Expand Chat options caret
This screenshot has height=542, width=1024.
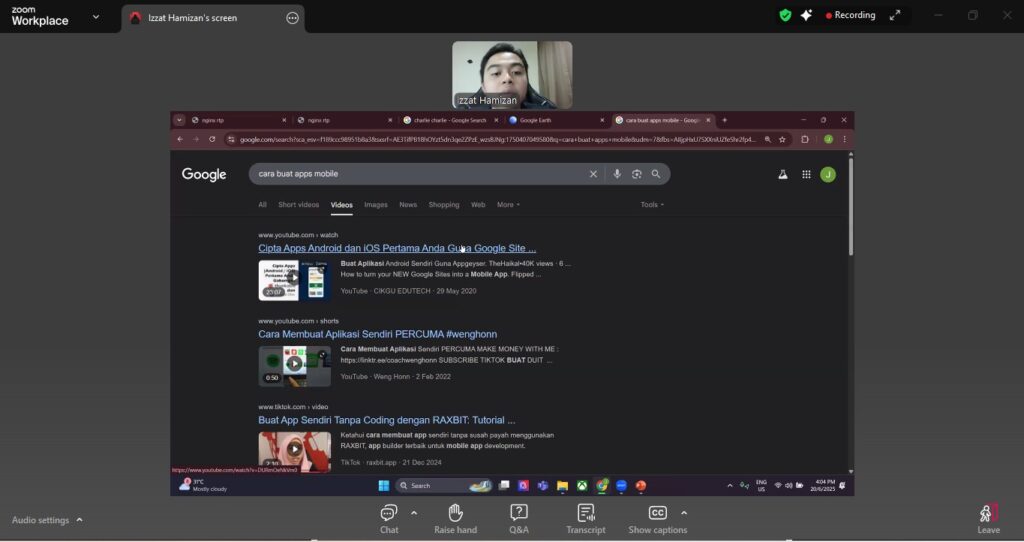pos(414,513)
